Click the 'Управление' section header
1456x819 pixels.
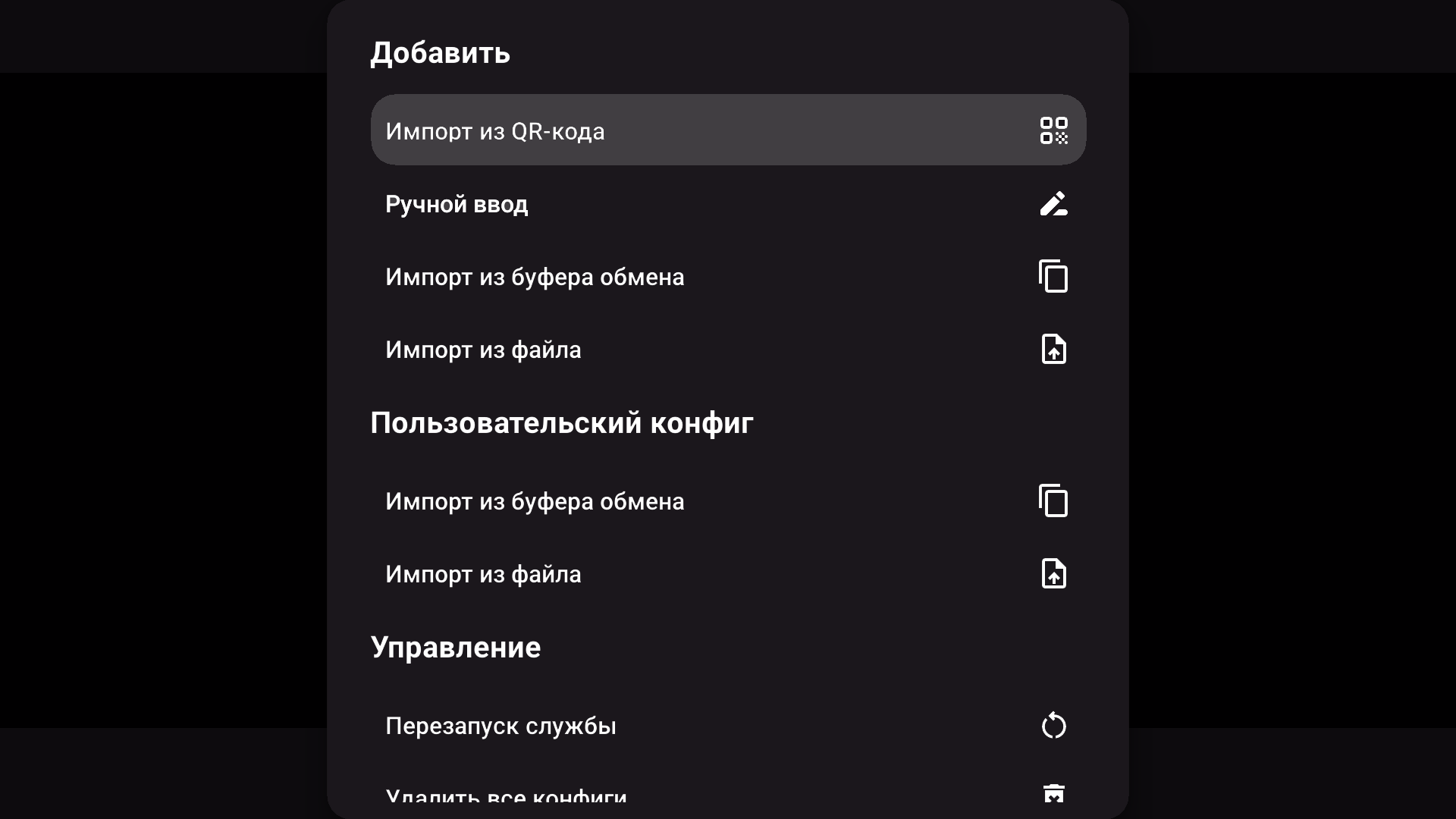[456, 646]
